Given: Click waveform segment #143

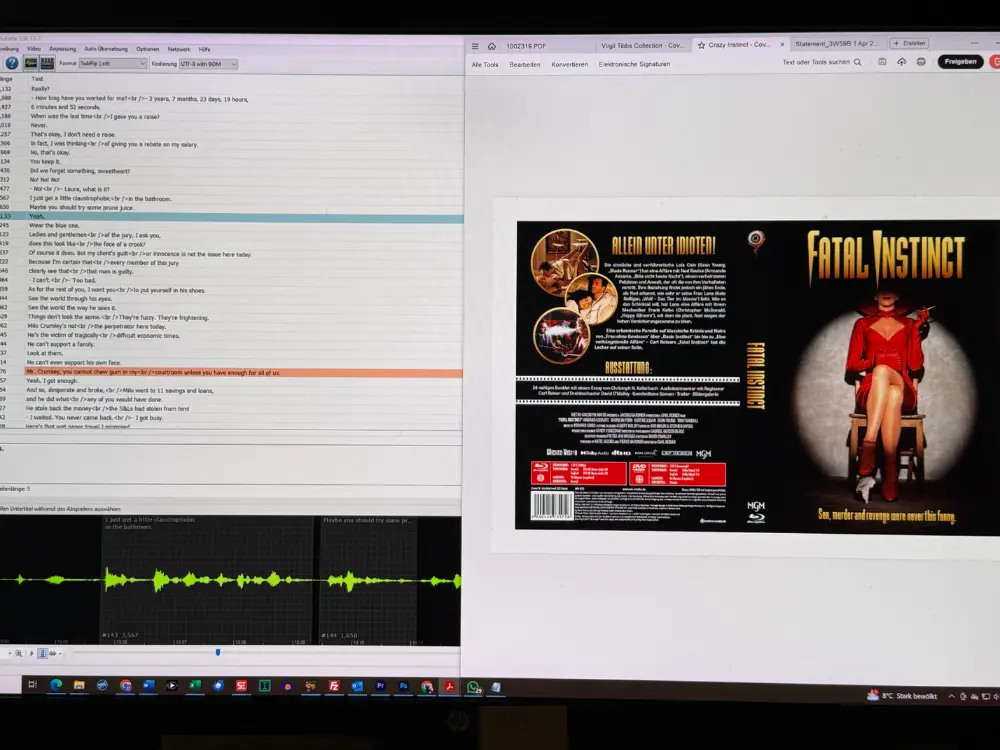Looking at the screenshot, I should coord(207,580).
